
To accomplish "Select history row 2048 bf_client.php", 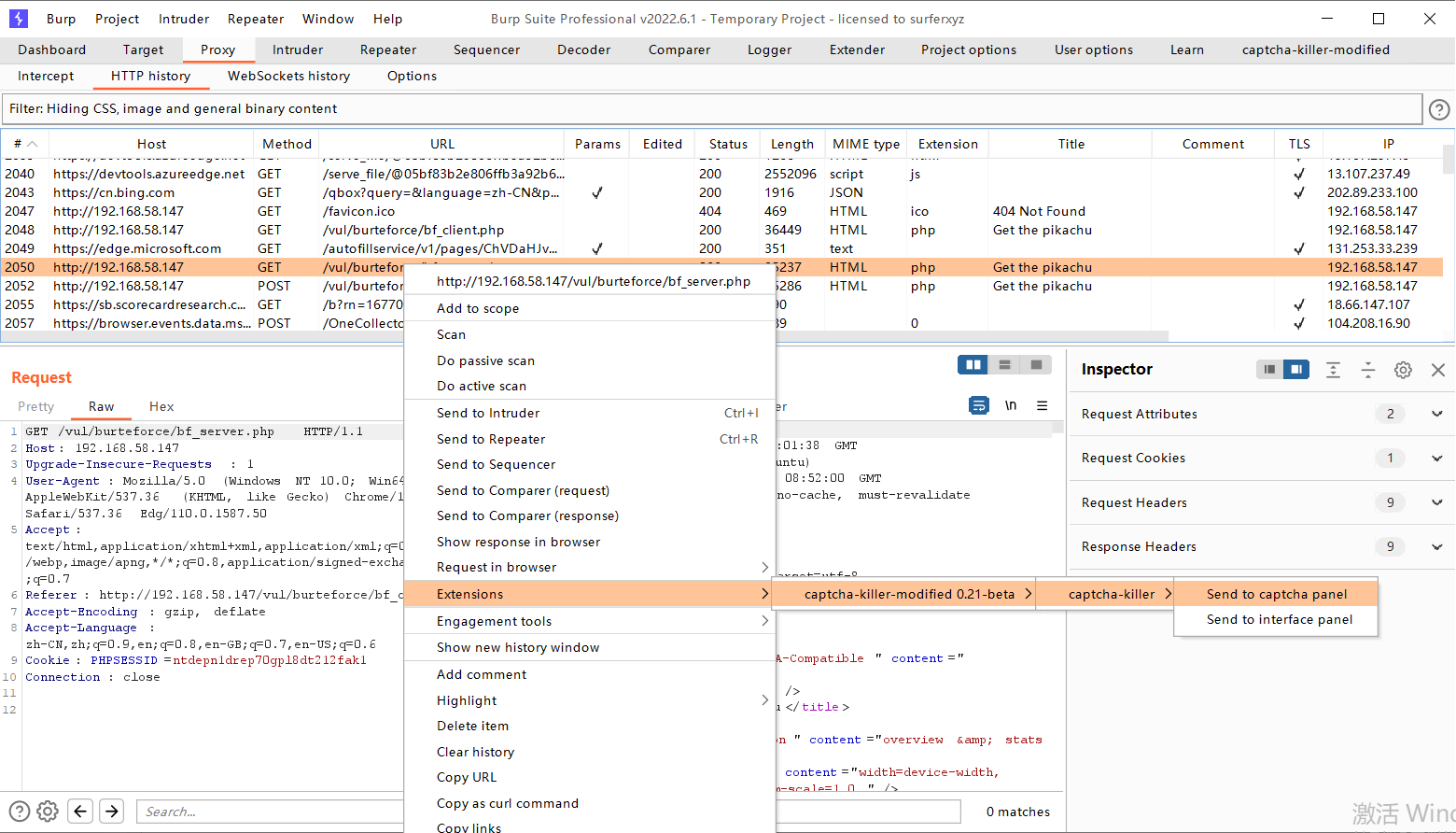I will pos(721,230).
